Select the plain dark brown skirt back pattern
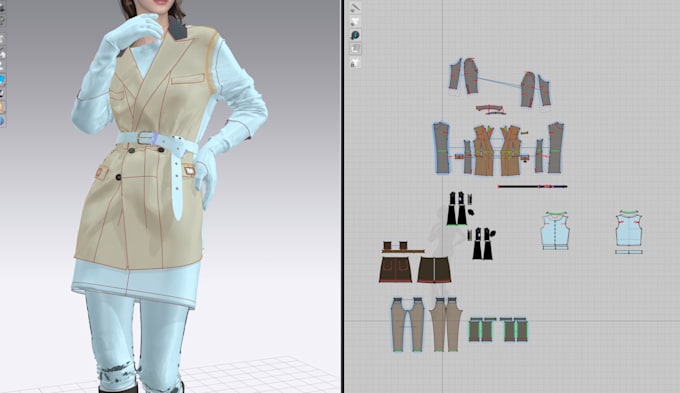680x393 pixels. click(434, 269)
